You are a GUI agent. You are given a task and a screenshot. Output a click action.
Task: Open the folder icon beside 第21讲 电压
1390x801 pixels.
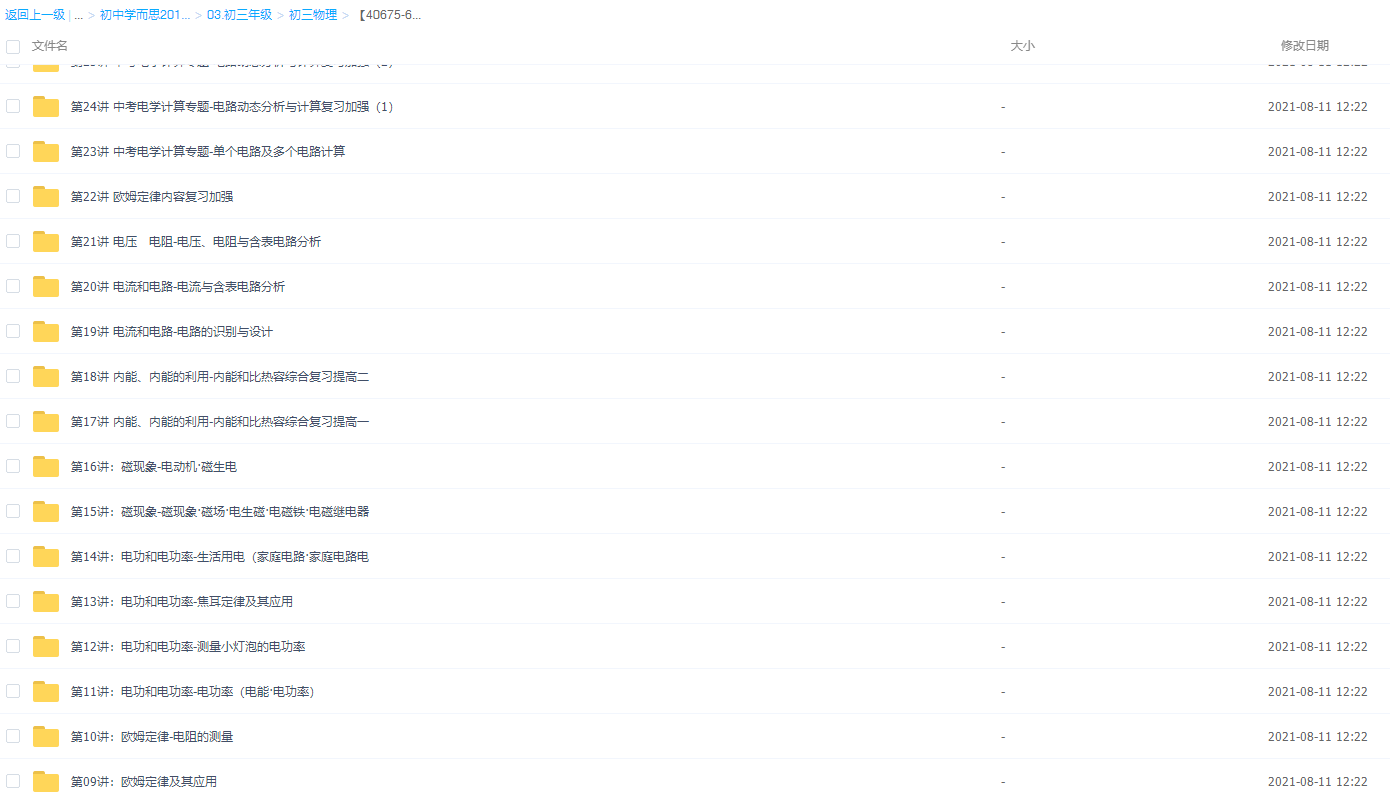[45, 241]
